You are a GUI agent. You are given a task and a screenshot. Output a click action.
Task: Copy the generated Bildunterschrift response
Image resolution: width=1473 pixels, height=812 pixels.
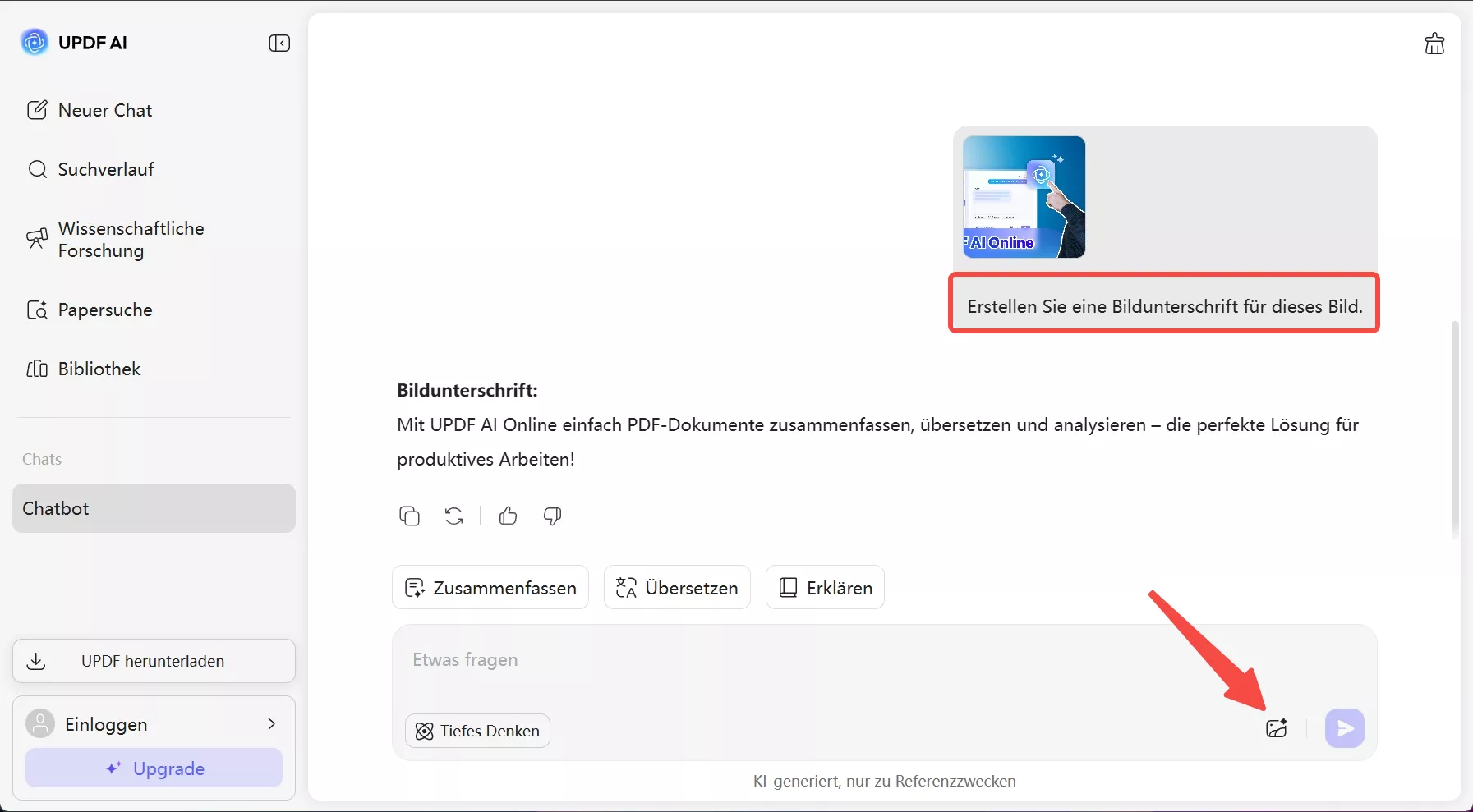(410, 516)
